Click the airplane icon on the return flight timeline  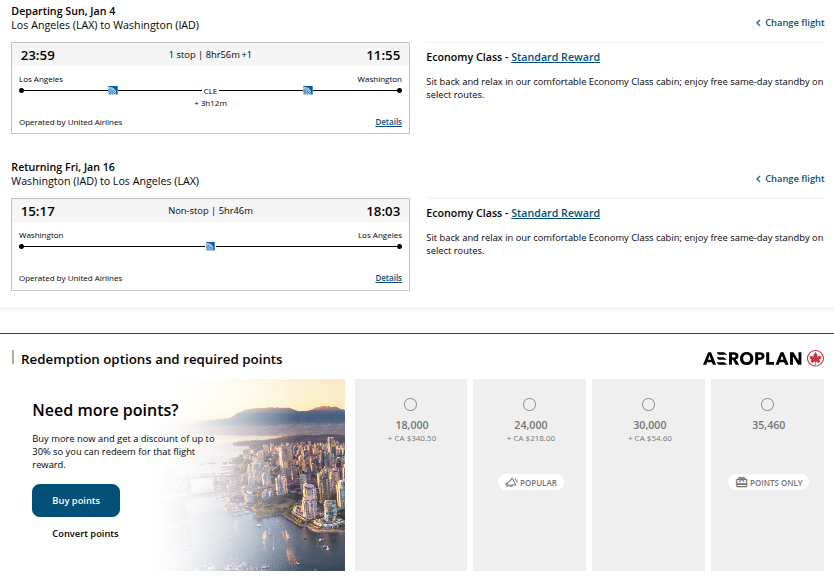[x=210, y=245]
